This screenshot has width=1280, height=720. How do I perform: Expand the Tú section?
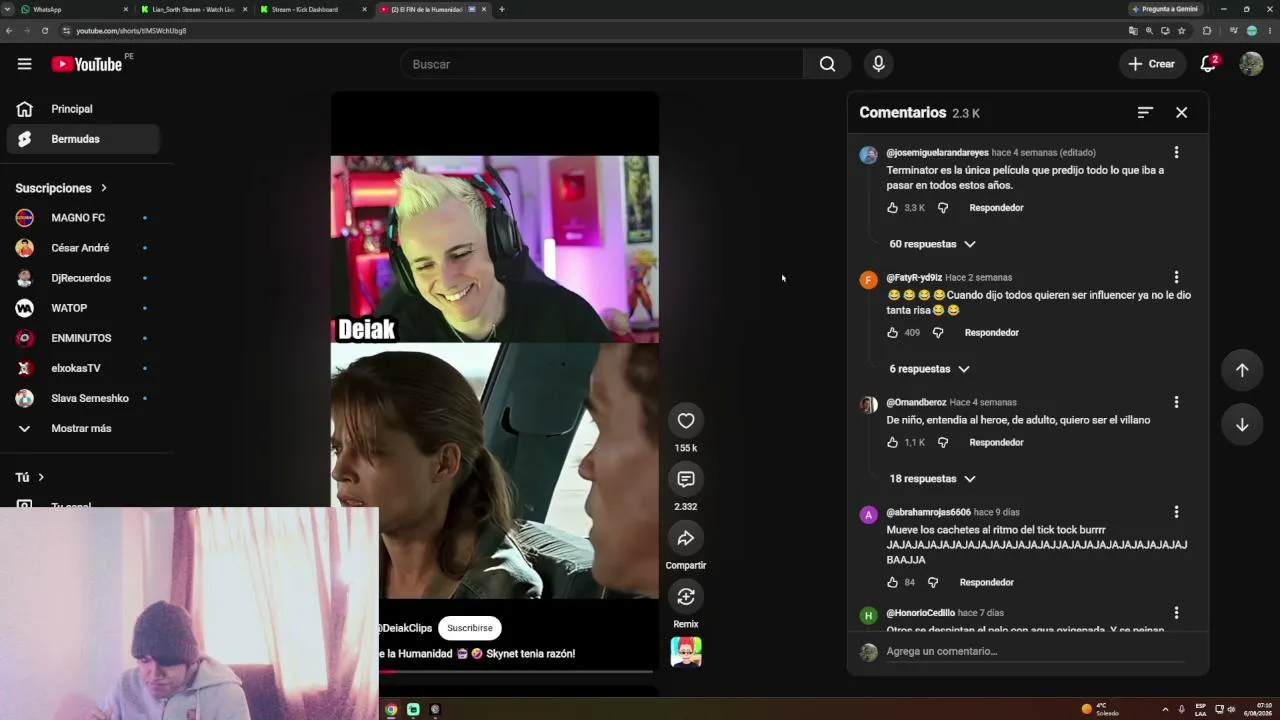30,478
